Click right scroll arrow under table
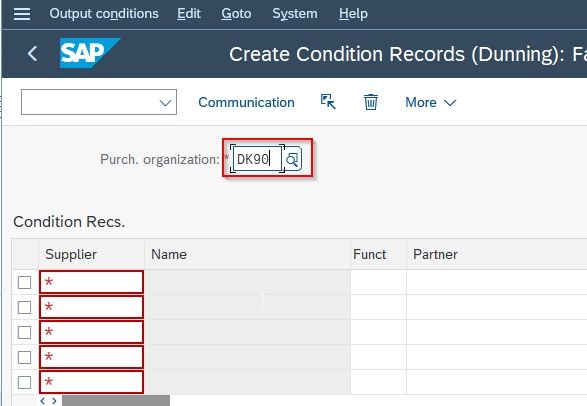 [x=54, y=401]
